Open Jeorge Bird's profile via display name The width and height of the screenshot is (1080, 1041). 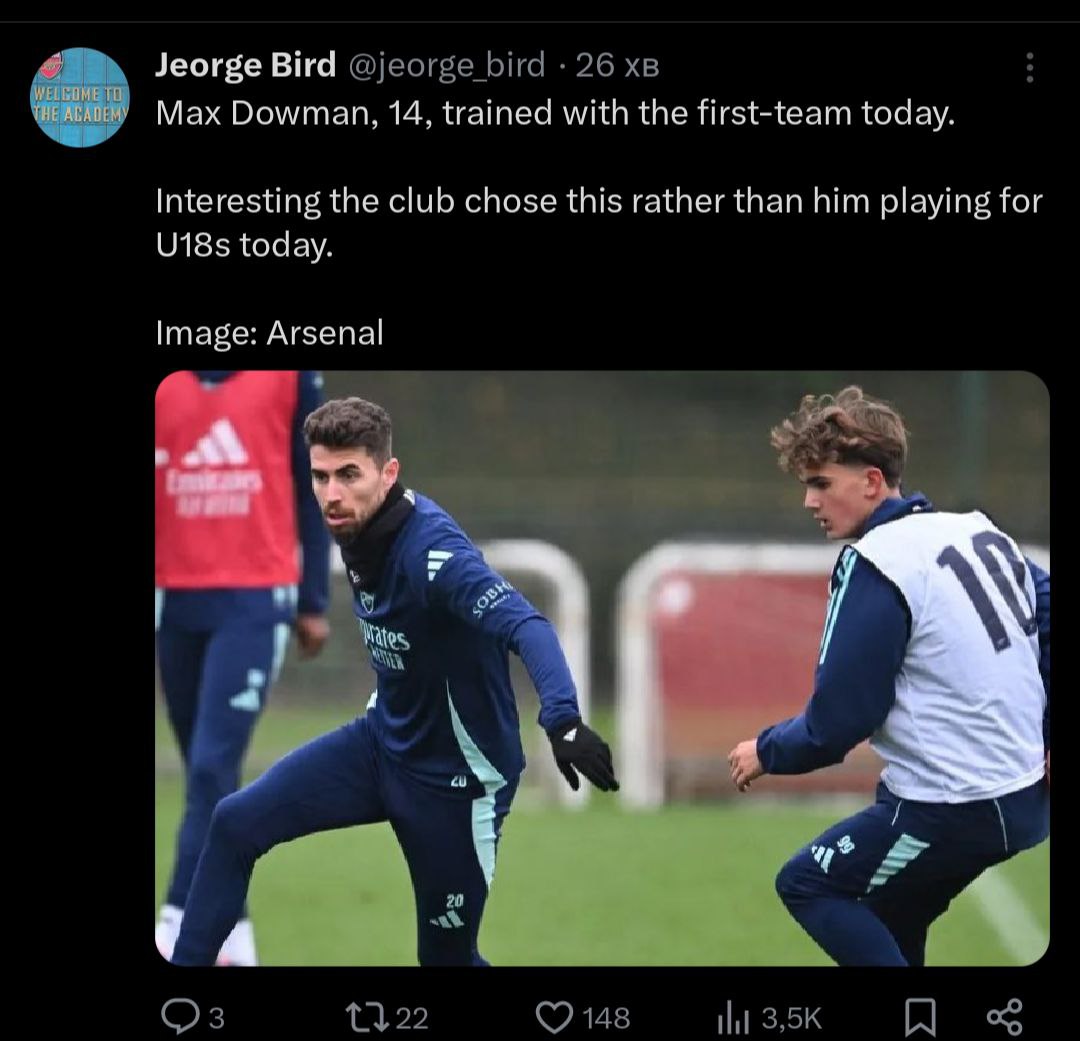[245, 66]
